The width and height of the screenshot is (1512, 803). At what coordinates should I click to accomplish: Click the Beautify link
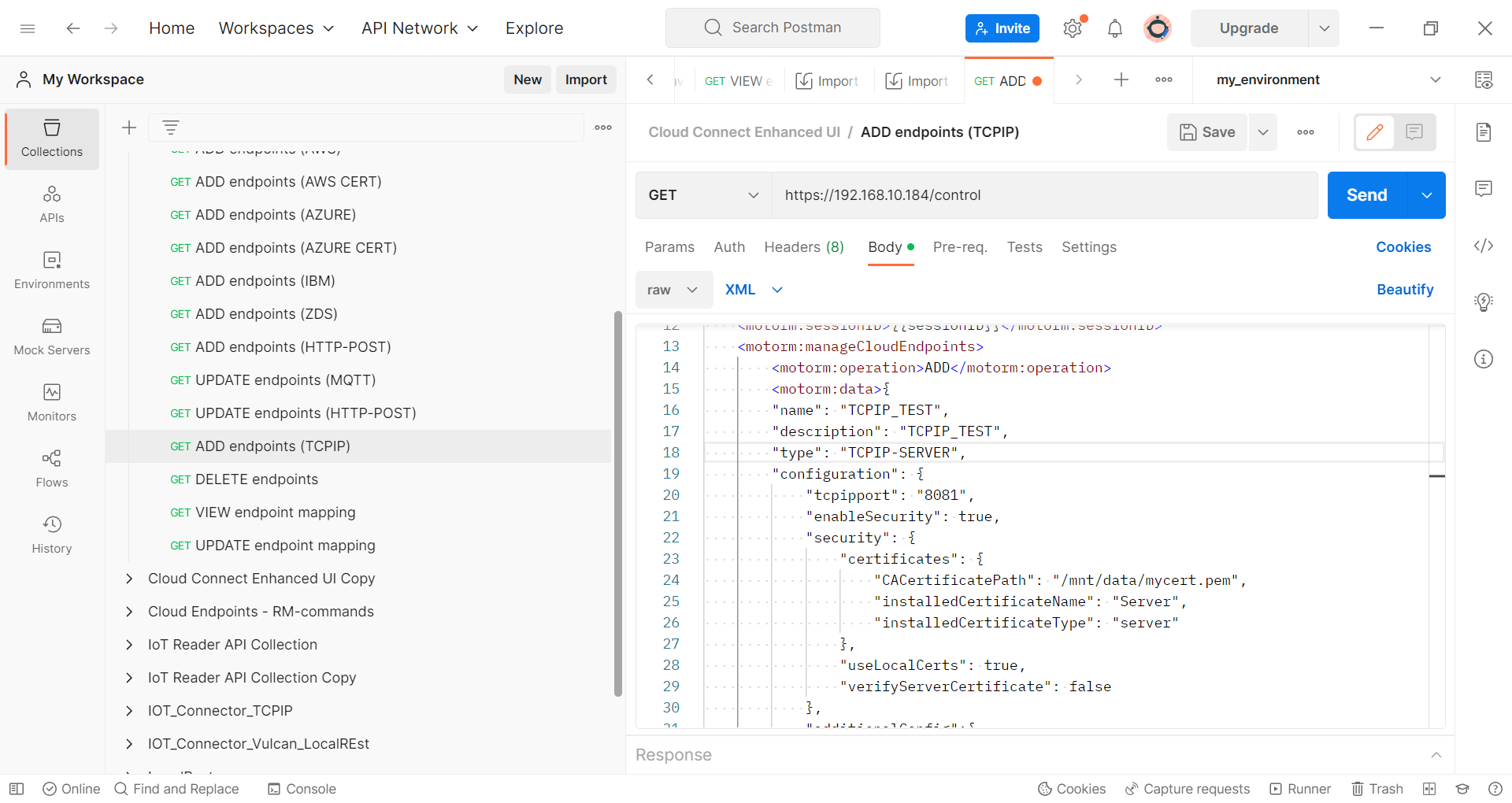(x=1405, y=290)
